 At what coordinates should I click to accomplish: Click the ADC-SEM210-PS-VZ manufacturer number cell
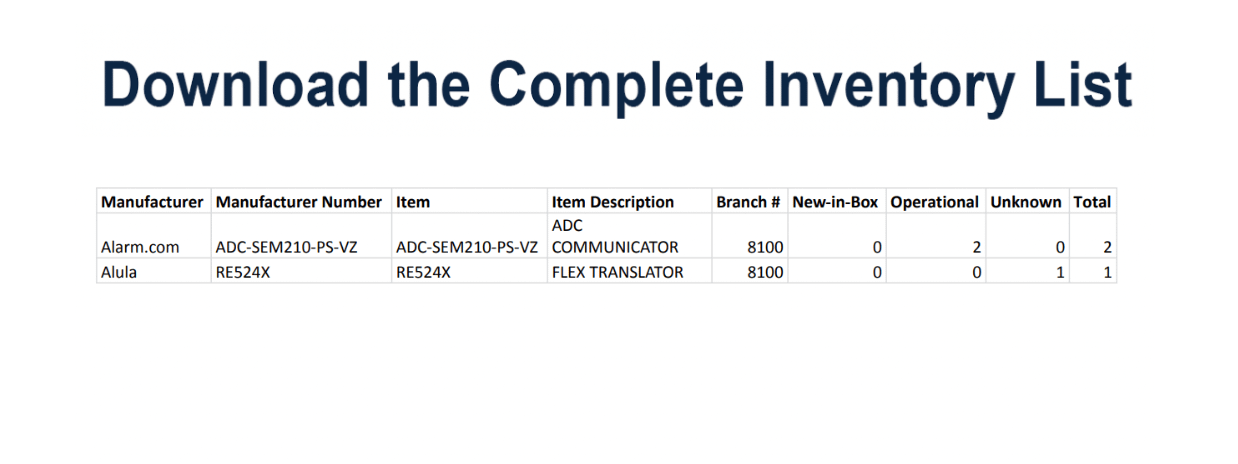point(287,247)
